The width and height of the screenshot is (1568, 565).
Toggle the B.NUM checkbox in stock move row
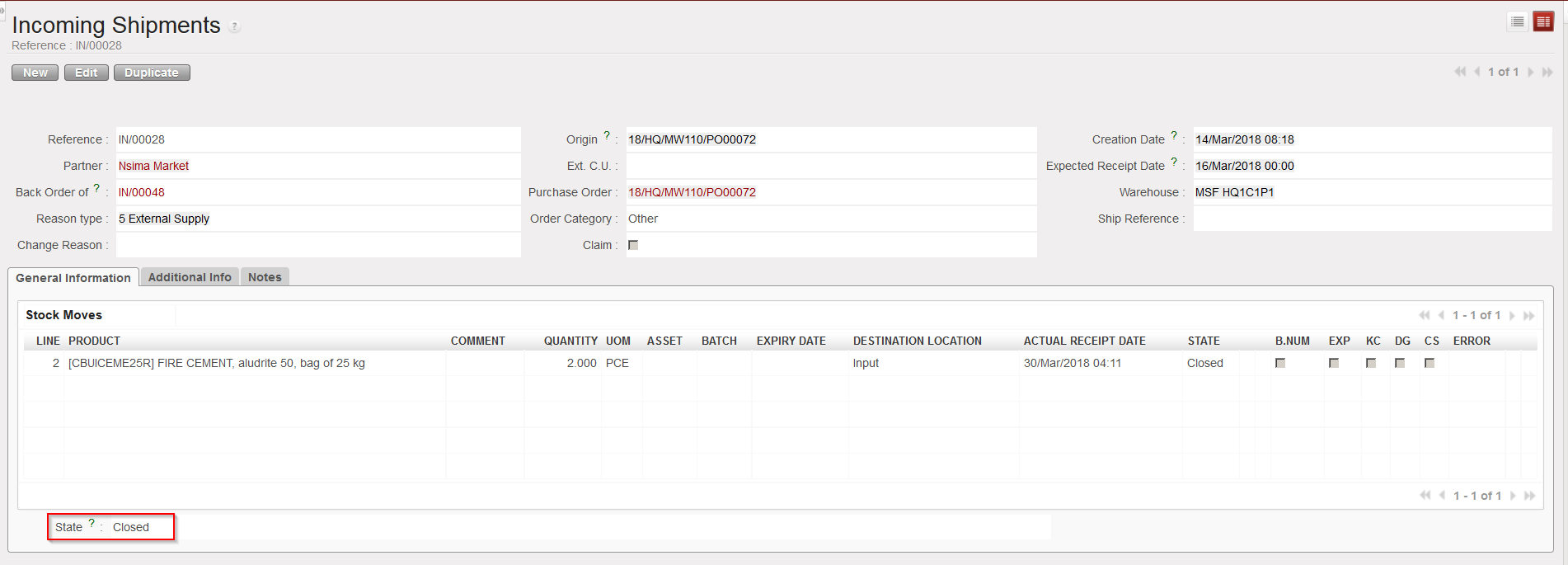(x=1280, y=363)
